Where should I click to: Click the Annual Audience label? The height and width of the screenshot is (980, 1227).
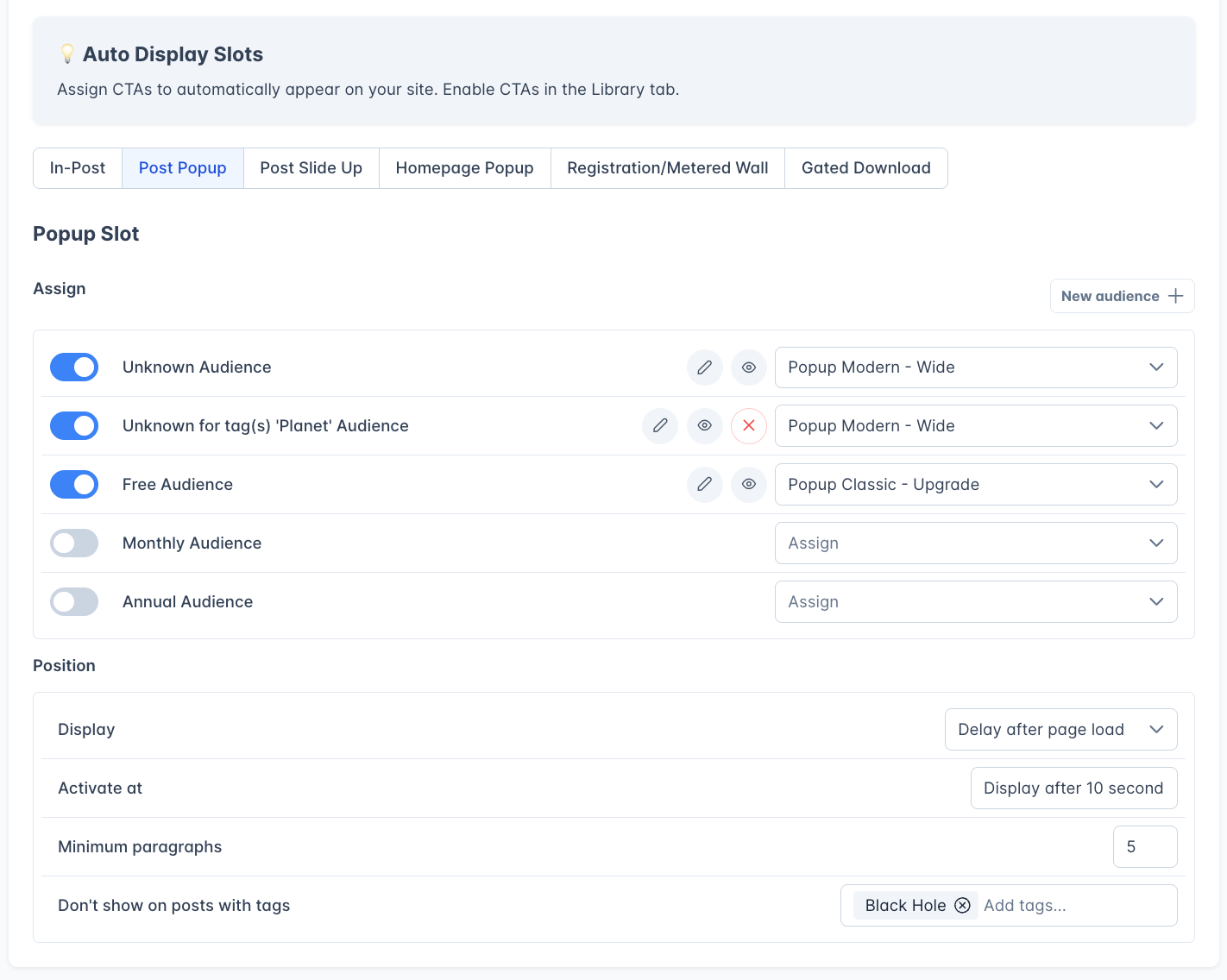tap(188, 602)
